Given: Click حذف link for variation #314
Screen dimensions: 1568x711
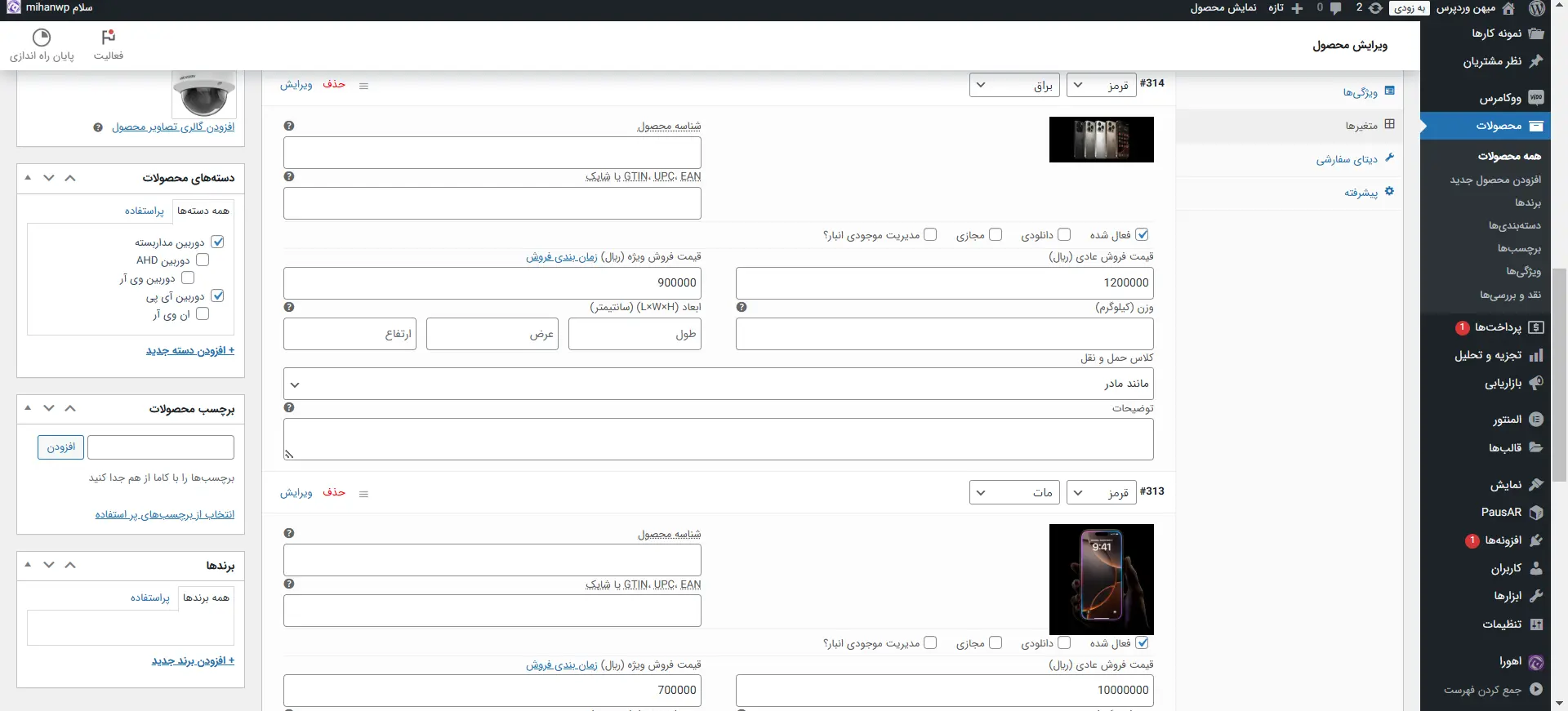Looking at the screenshot, I should pyautogui.click(x=334, y=84).
